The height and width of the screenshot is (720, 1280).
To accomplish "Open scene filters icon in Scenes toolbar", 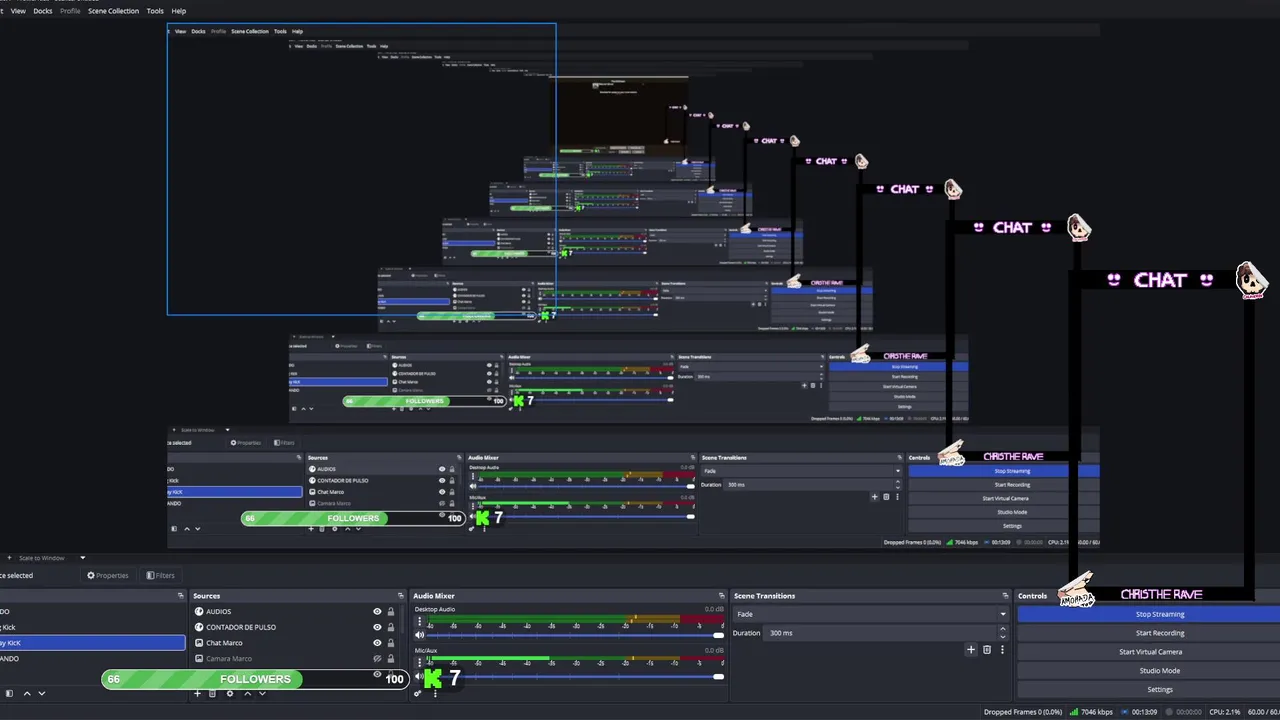I will [x=9, y=693].
